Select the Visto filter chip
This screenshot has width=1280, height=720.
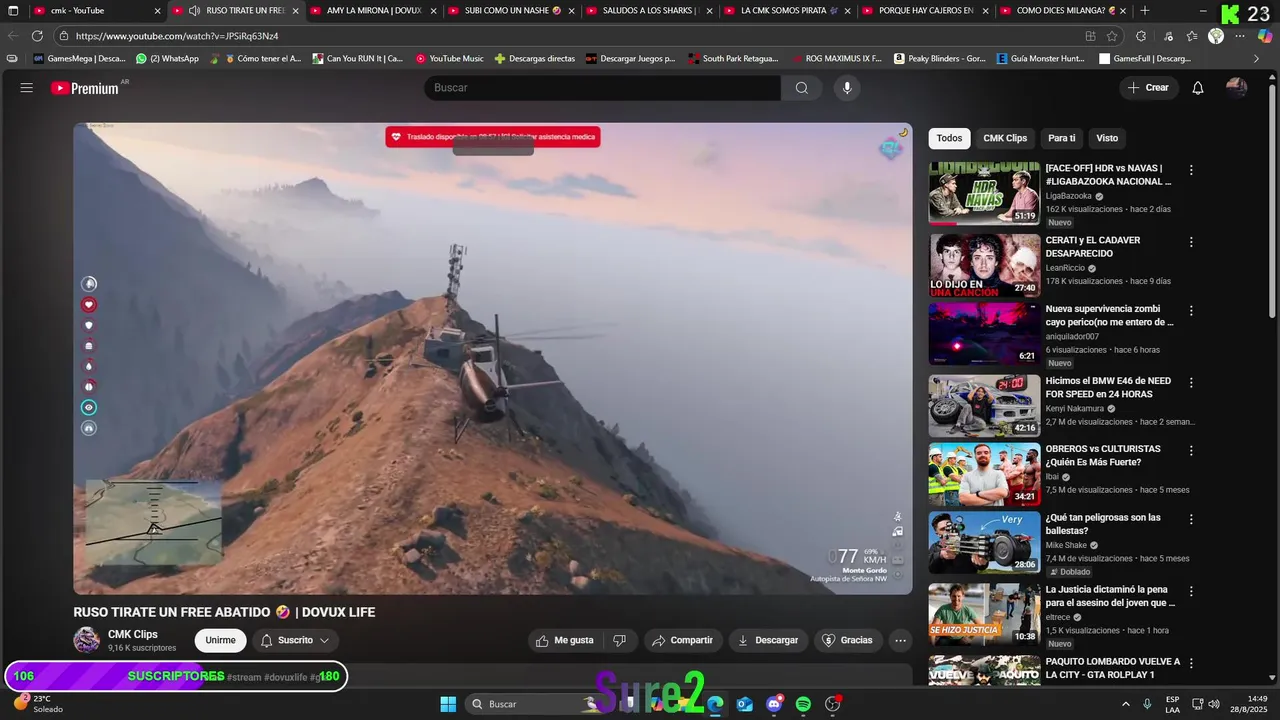(1107, 138)
